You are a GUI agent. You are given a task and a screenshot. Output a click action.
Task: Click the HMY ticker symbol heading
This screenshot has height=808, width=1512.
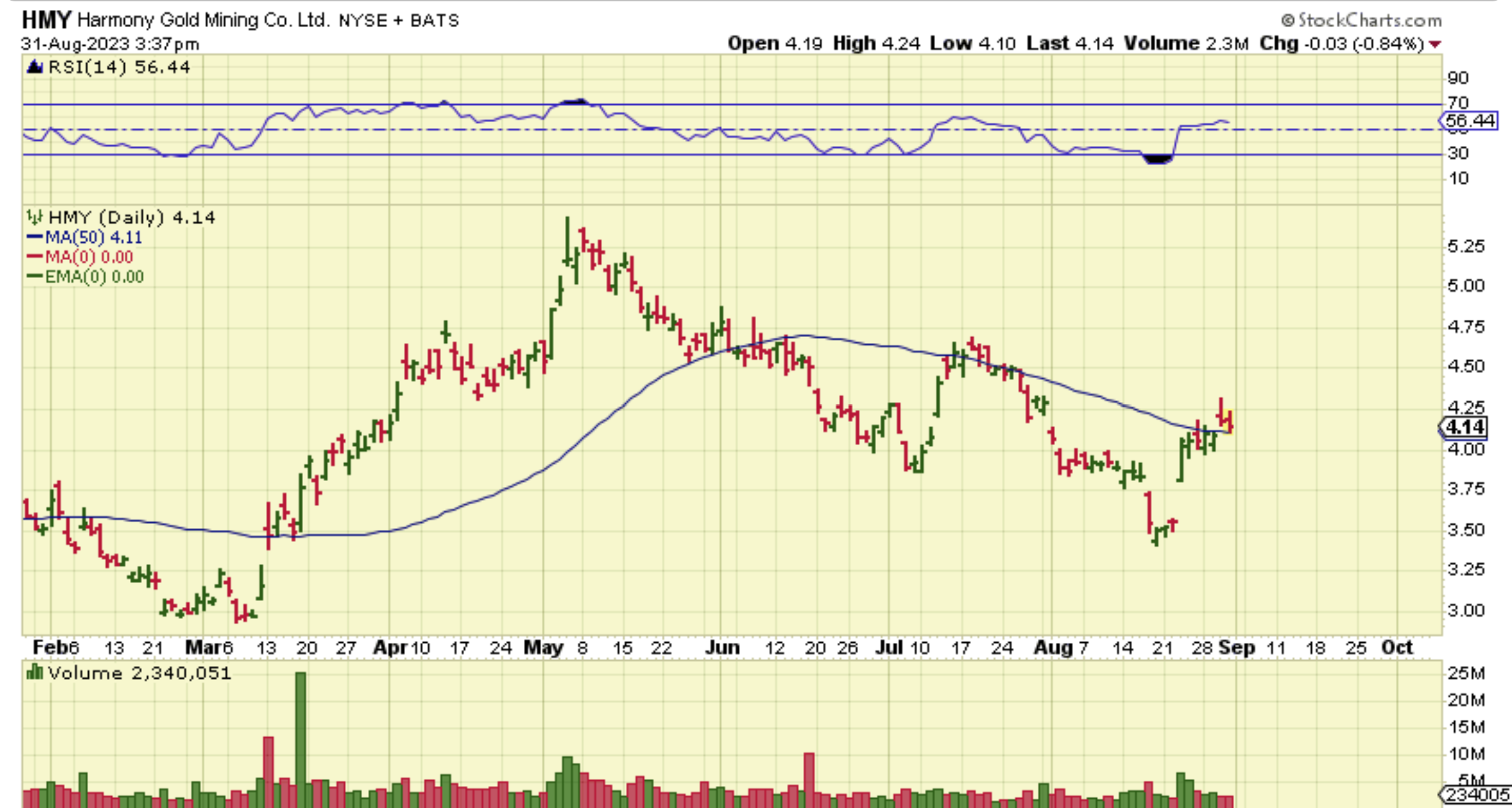46,20
